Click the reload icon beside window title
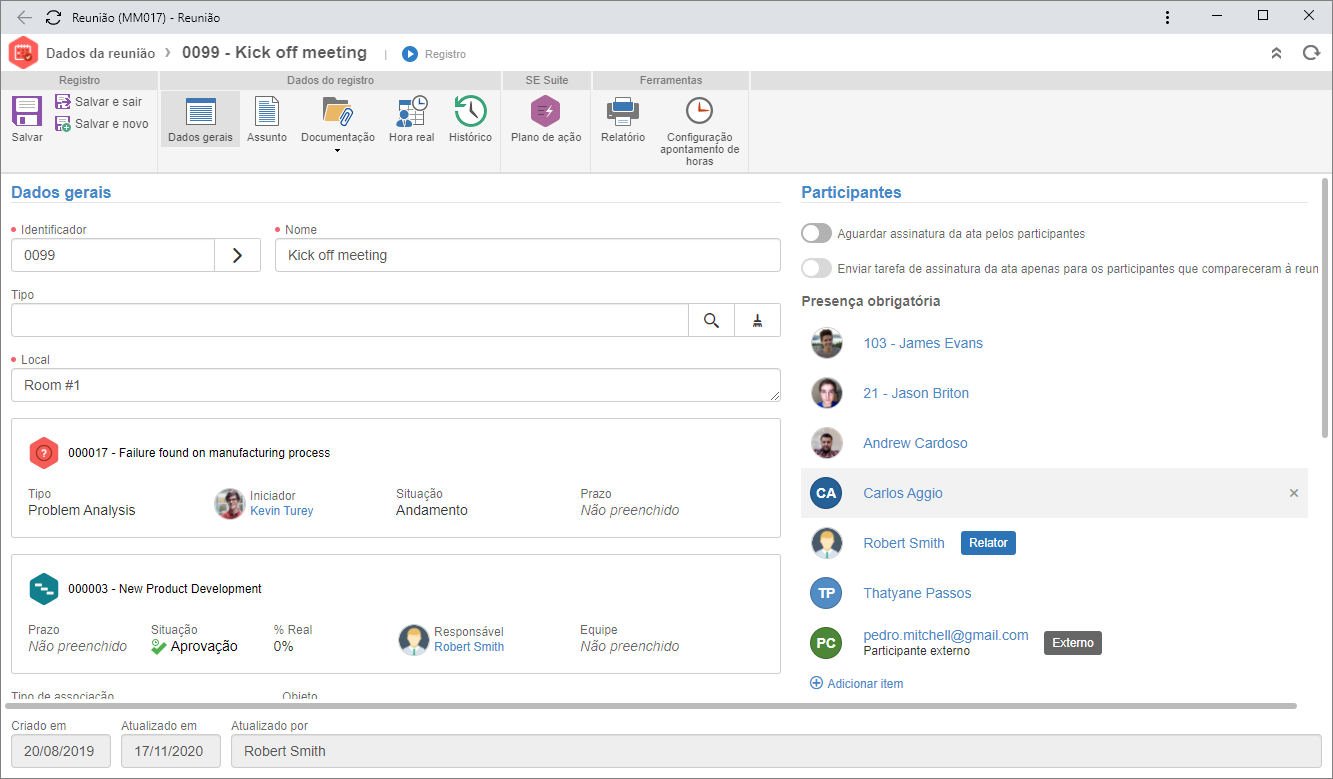This screenshot has width=1333, height=779. tap(54, 18)
